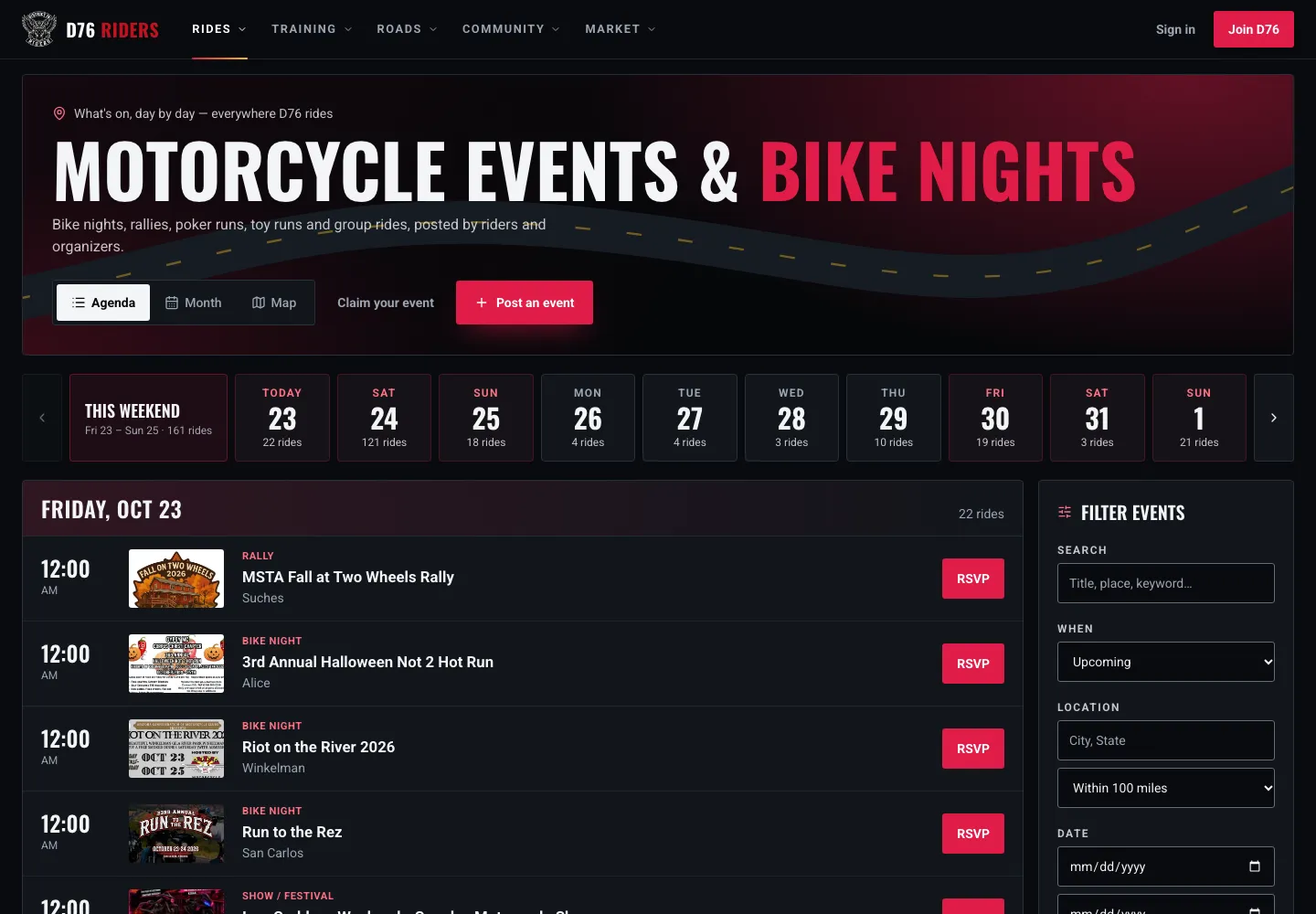RSVP to Riot on the River 2026
This screenshot has height=914, width=1316.
pyautogui.click(x=973, y=749)
